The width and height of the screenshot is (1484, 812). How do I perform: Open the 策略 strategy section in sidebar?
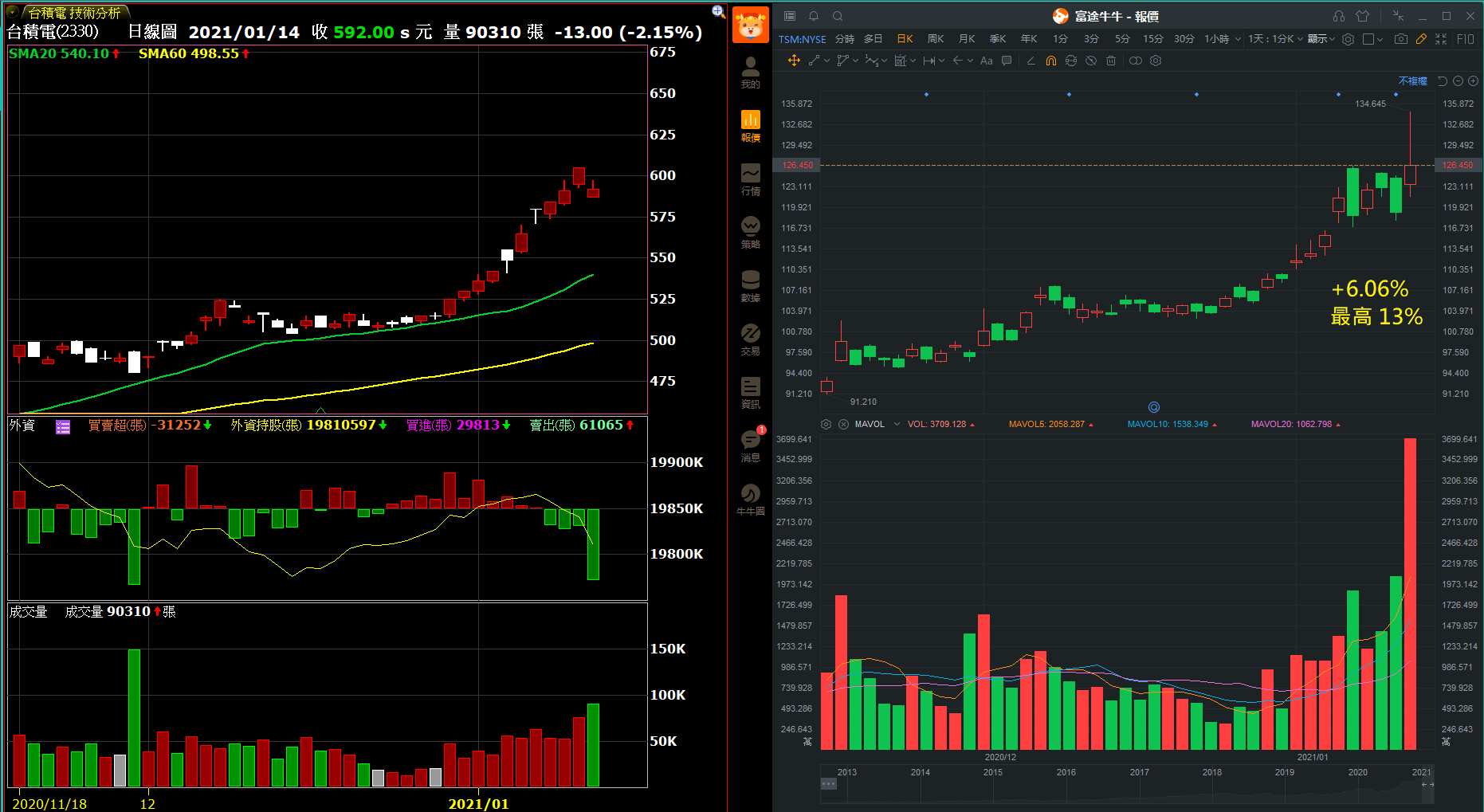tap(750, 233)
